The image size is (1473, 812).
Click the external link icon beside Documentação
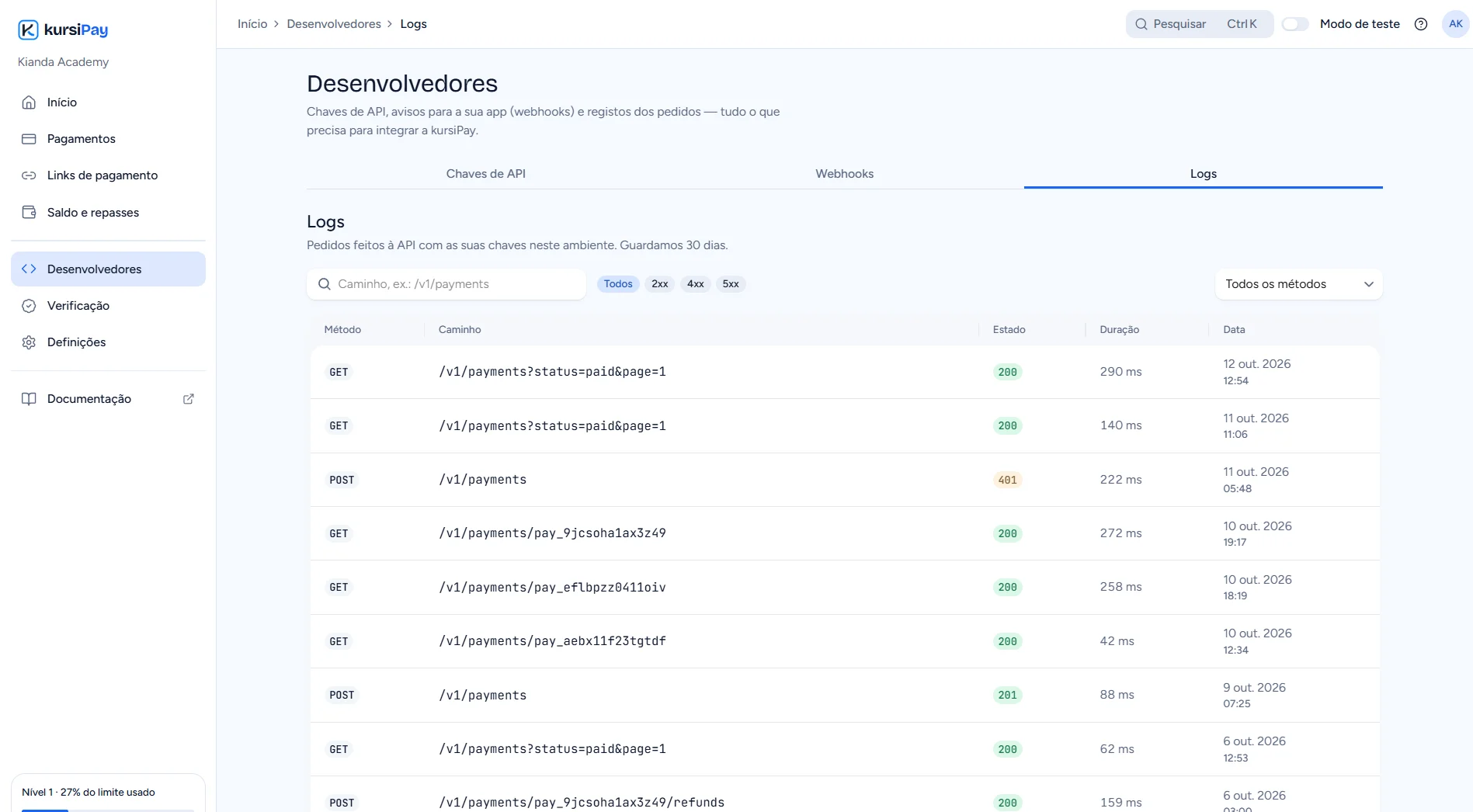click(x=188, y=399)
